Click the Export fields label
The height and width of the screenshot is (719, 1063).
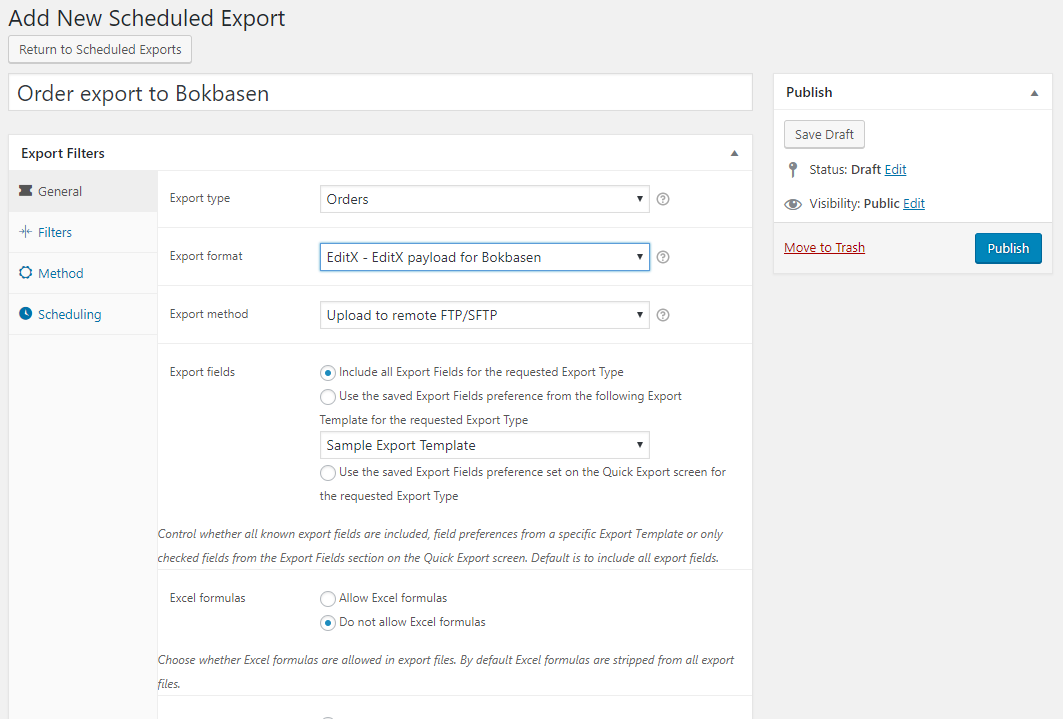(202, 372)
